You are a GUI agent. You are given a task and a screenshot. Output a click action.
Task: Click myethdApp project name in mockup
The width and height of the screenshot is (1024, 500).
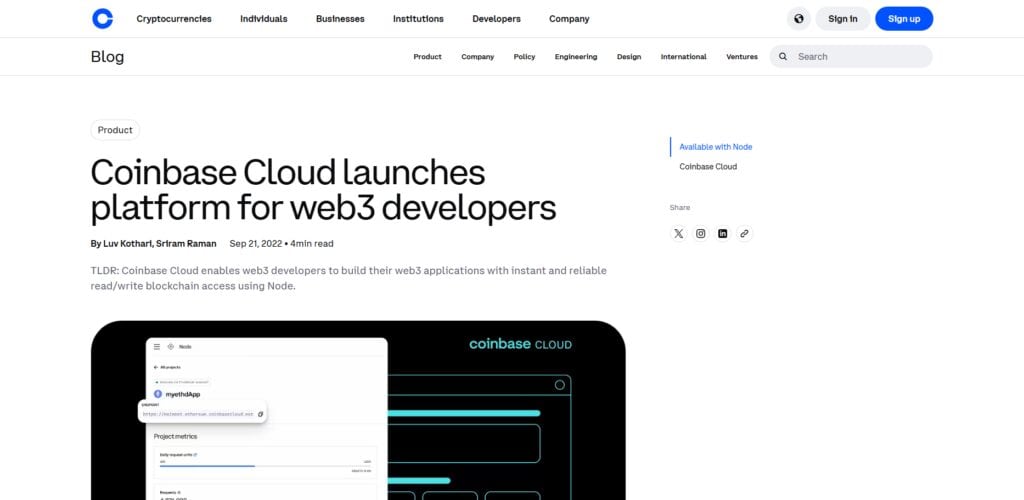click(x=183, y=394)
